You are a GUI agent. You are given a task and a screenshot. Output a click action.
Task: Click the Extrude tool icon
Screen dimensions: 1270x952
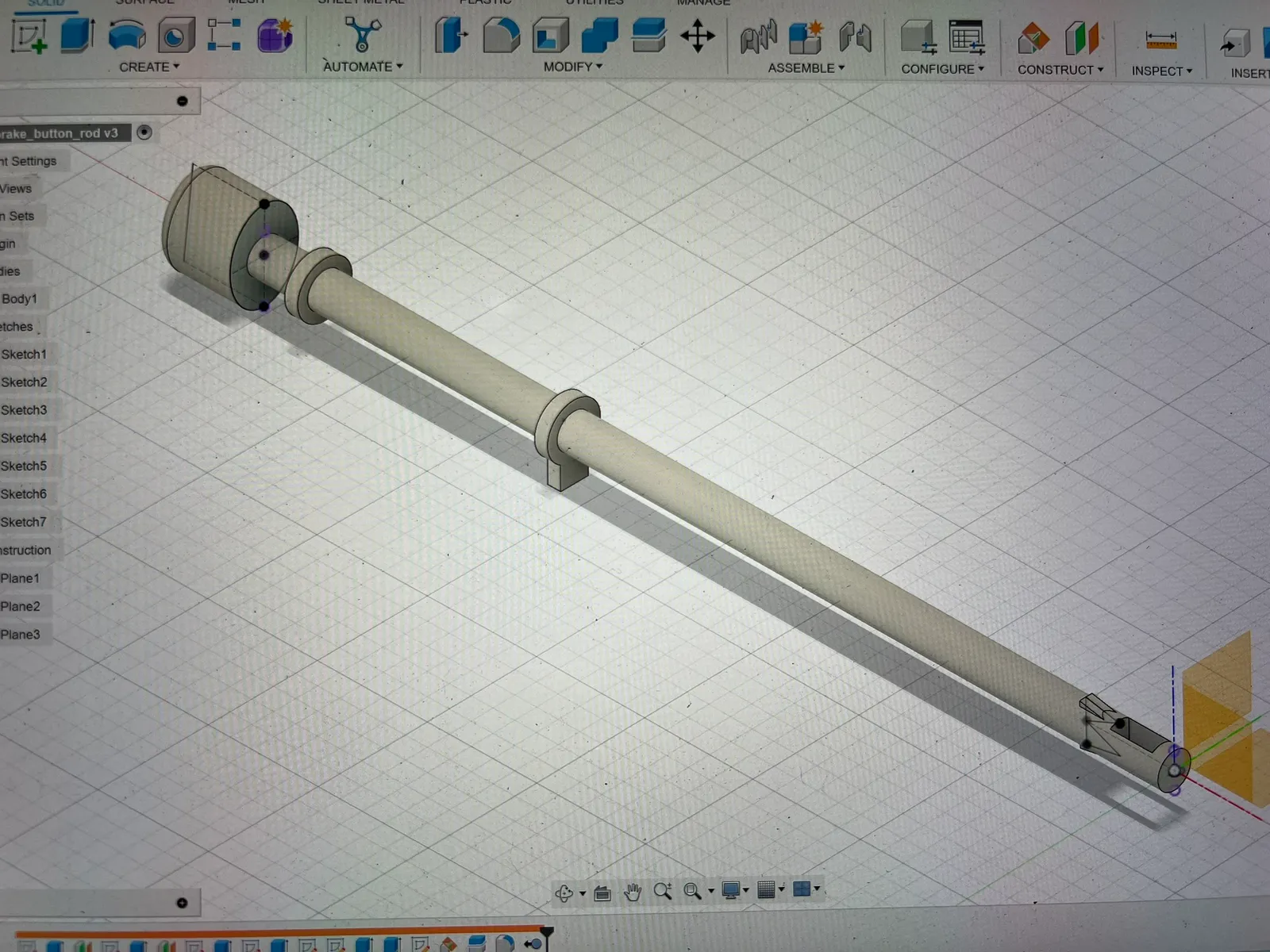(78, 36)
